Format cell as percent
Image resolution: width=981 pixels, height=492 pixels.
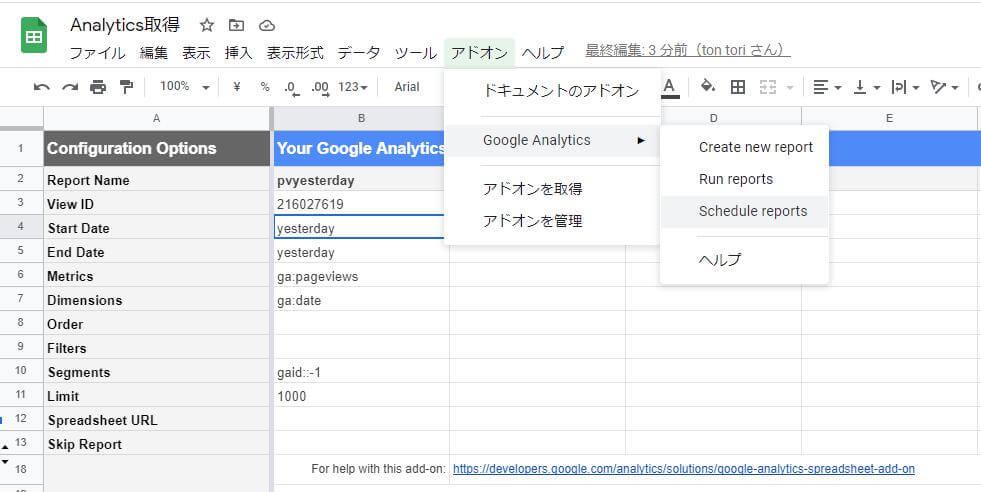tap(265, 87)
